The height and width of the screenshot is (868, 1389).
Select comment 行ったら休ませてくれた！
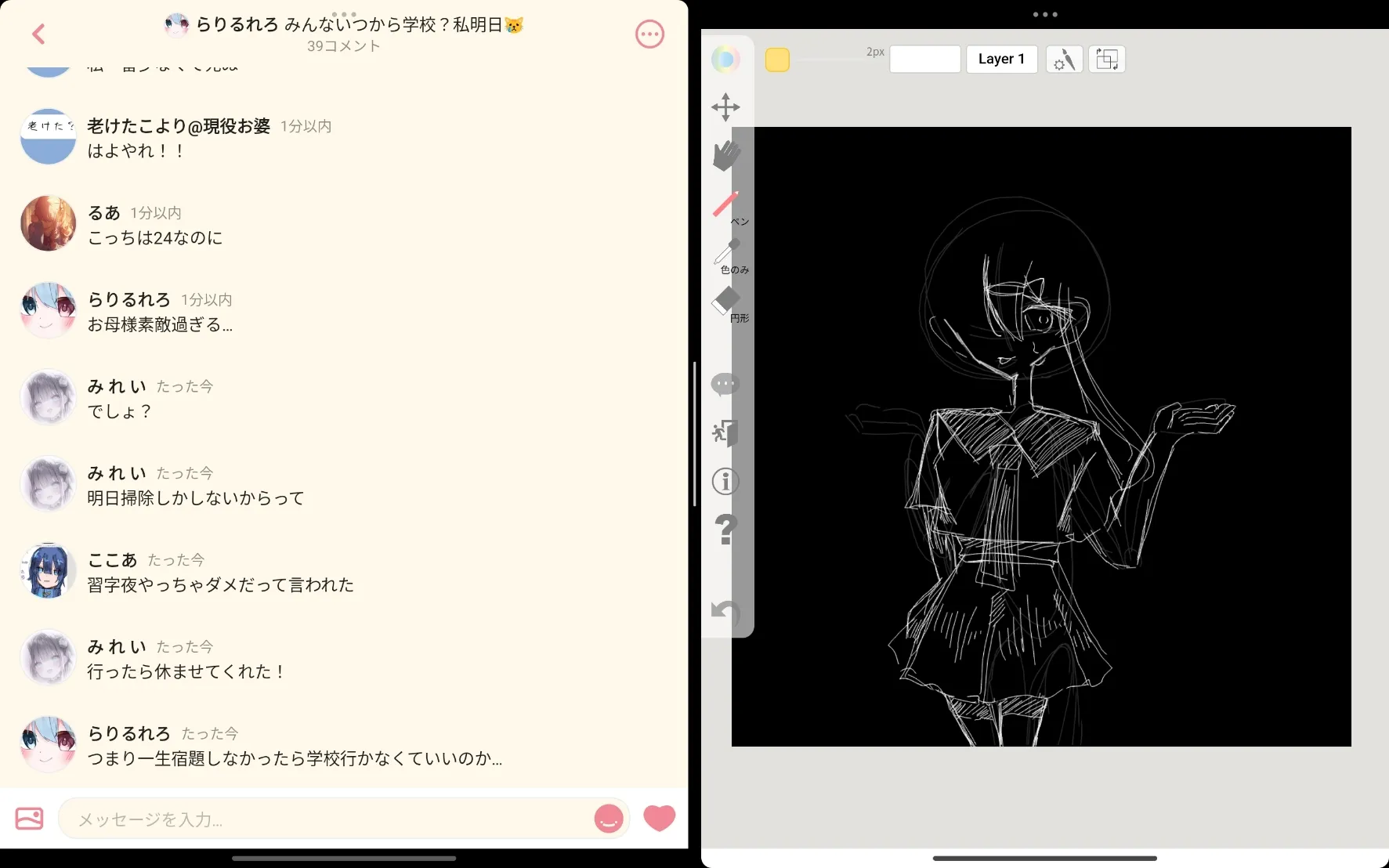click(x=186, y=672)
